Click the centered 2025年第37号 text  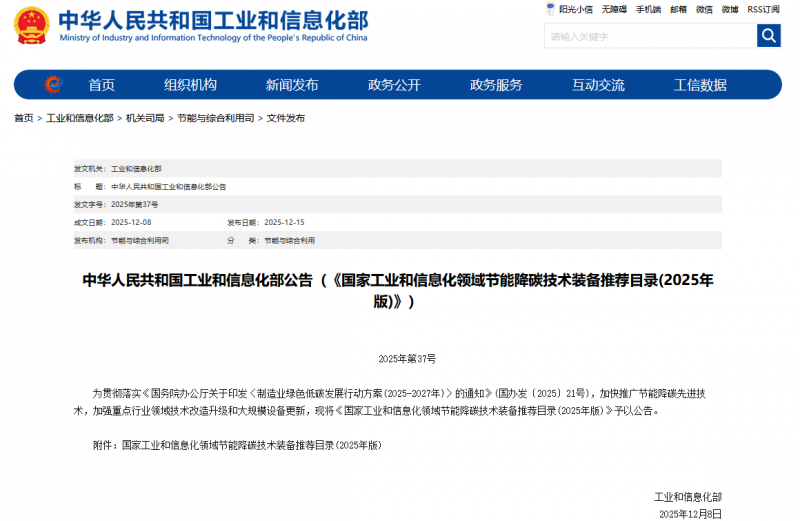pyautogui.click(x=407, y=359)
